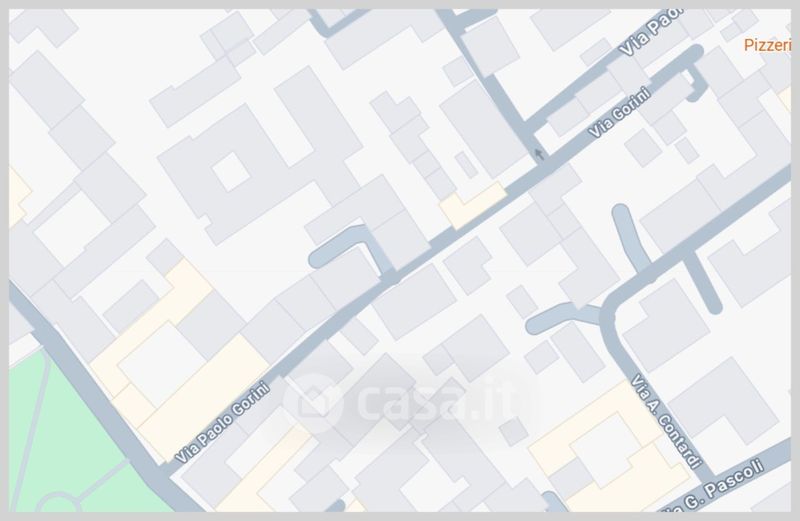Click the square courtyard inside the large building
800x521 pixels.
231,171
